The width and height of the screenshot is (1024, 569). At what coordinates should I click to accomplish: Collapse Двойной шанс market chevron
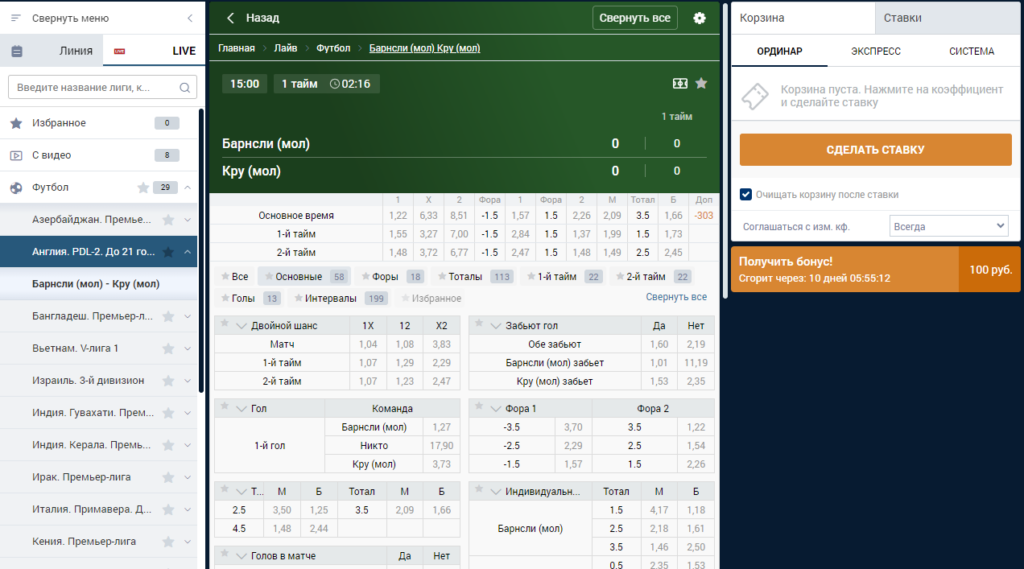pos(241,326)
